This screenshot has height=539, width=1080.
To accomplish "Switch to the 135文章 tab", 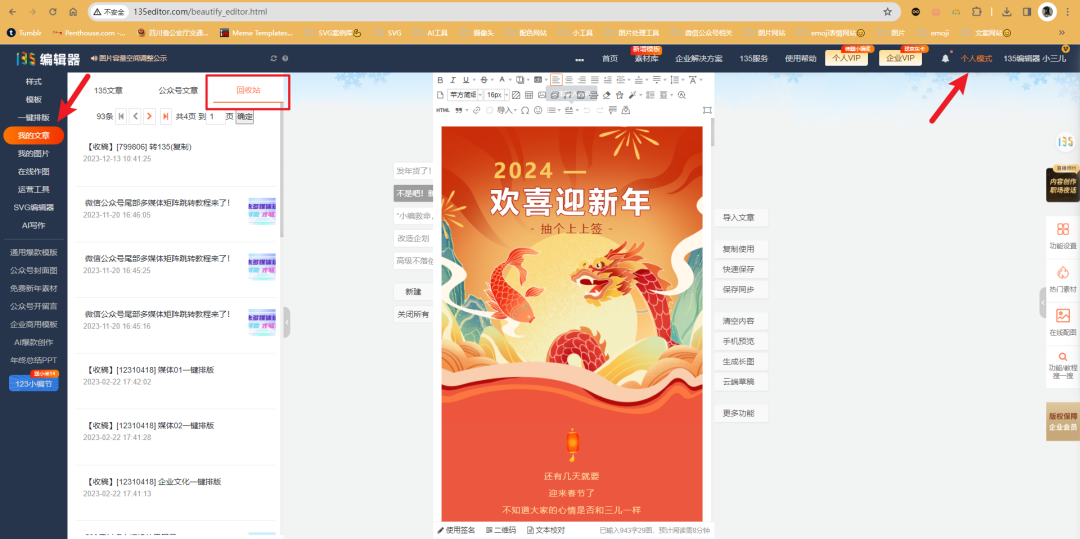I will coord(108,90).
